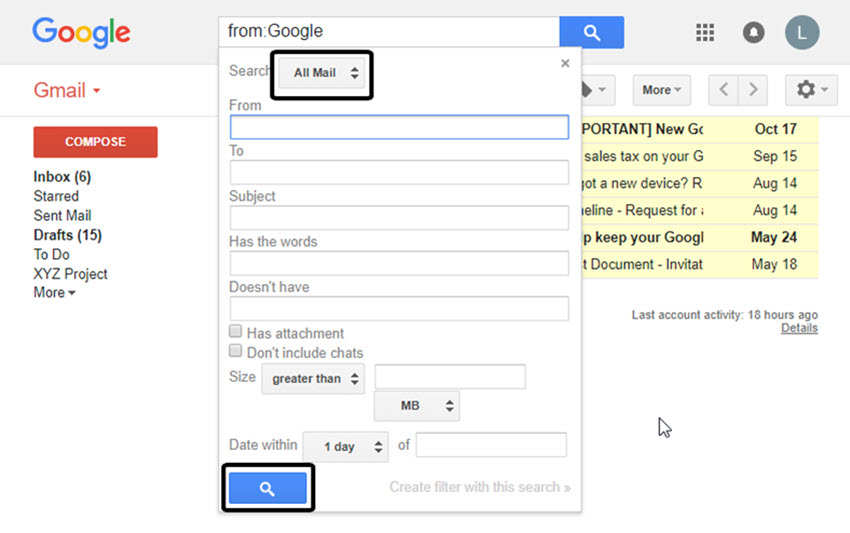
Task: Open the XYZ Project label
Action: click(70, 274)
